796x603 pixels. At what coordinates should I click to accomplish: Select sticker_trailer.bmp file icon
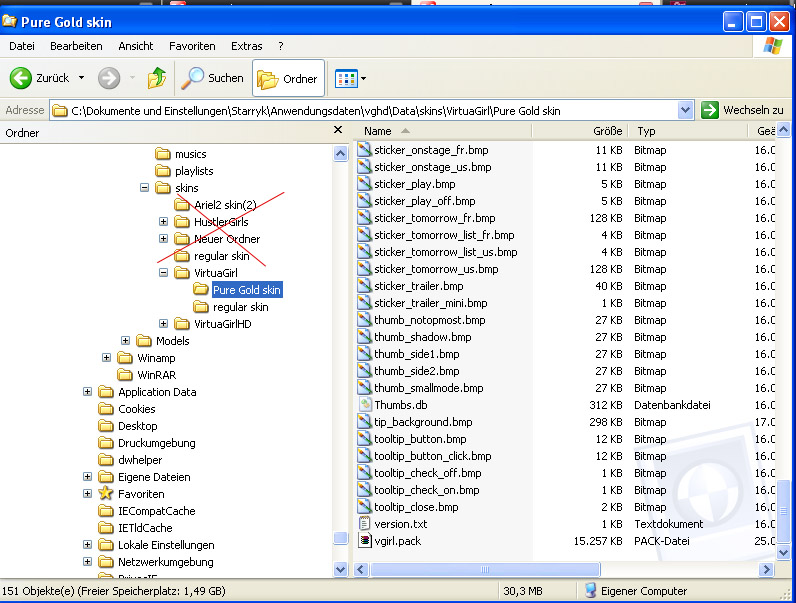[x=364, y=286]
